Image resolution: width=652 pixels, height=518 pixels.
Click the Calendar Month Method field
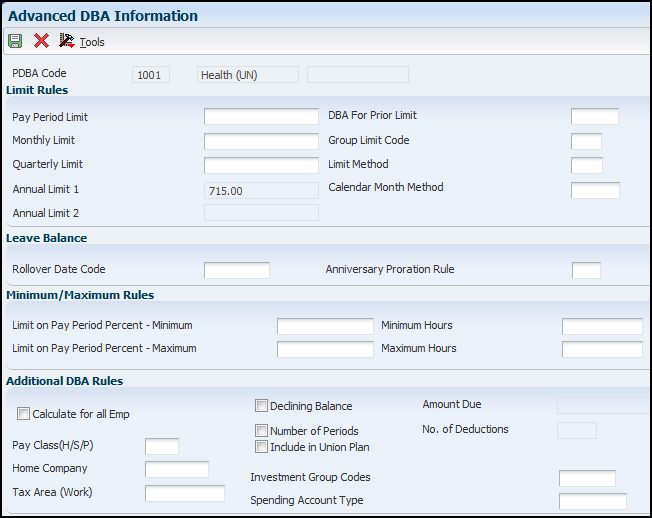click(595, 190)
